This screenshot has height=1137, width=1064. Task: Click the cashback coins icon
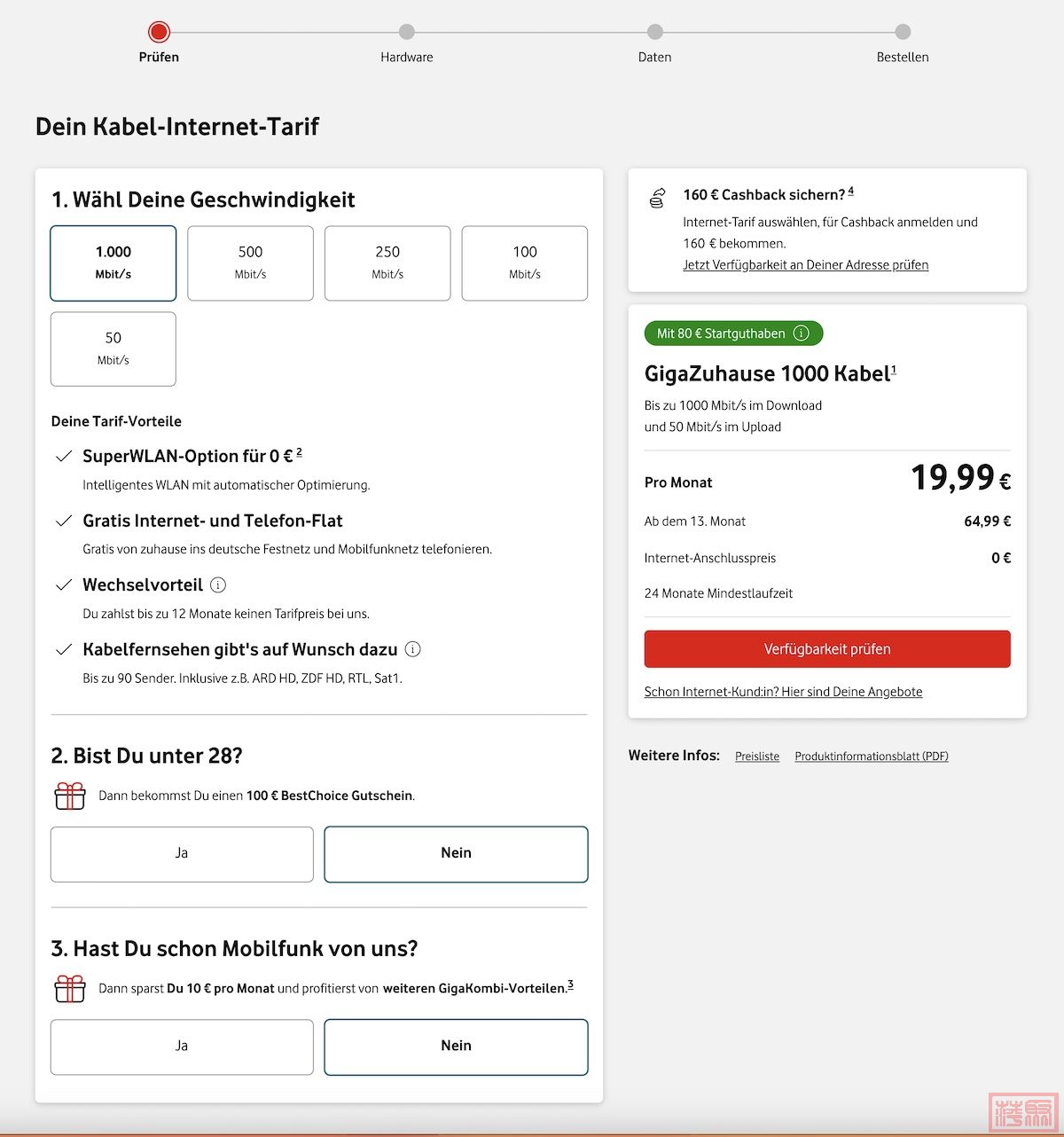coord(657,199)
